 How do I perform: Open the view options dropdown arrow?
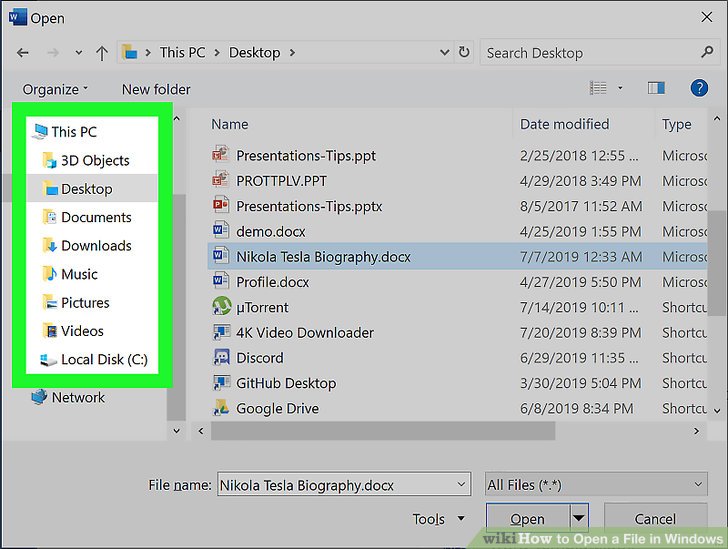pyautogui.click(x=620, y=88)
